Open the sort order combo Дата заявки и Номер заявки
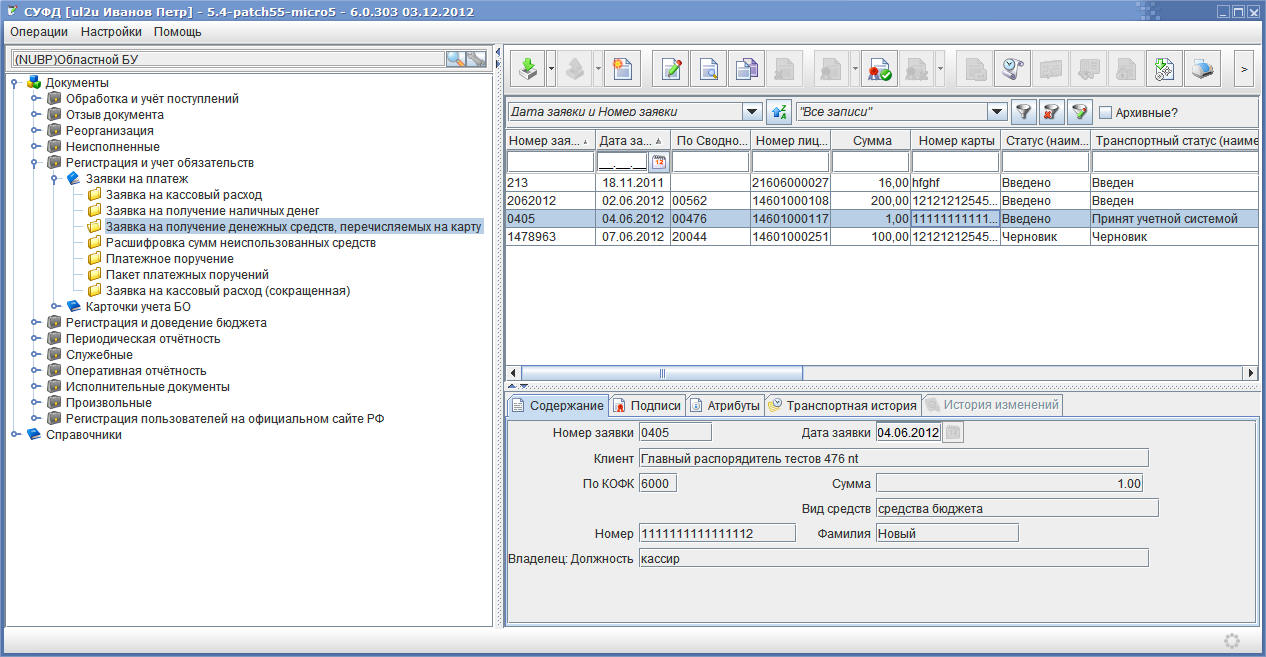The width and height of the screenshot is (1266, 657). pyautogui.click(x=752, y=112)
